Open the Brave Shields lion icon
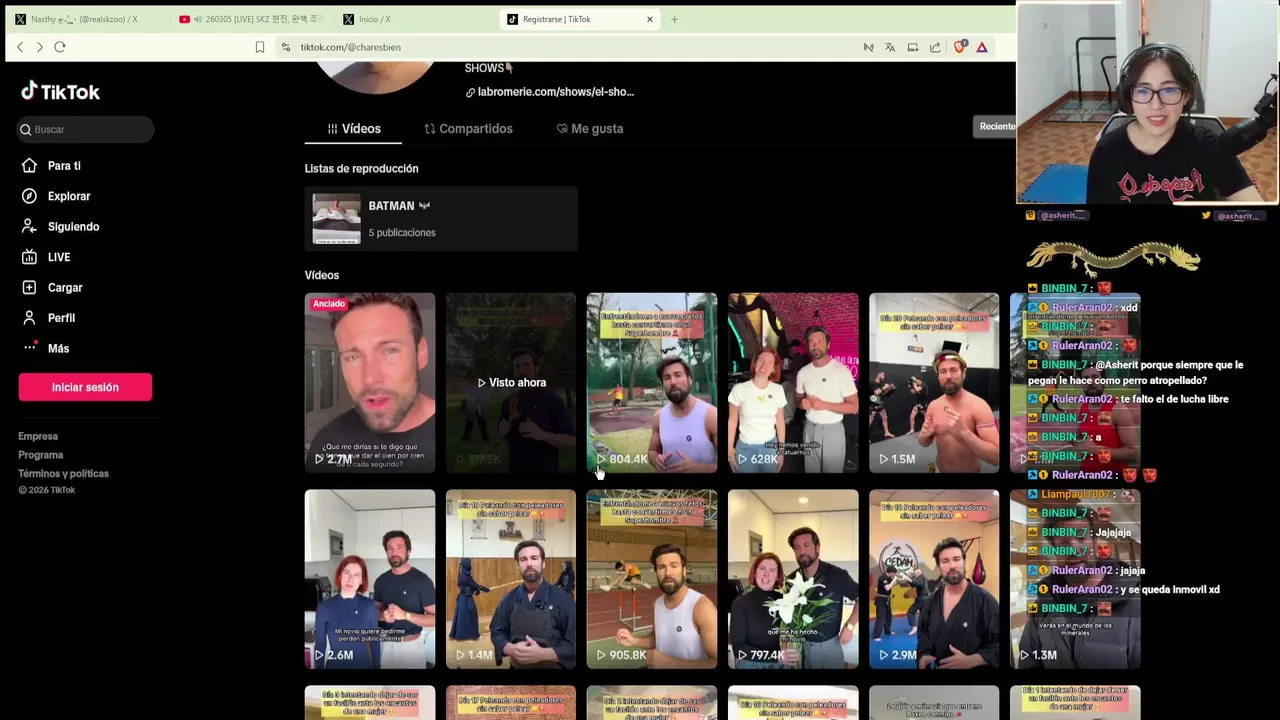Viewport: 1280px width, 720px height. click(x=960, y=47)
